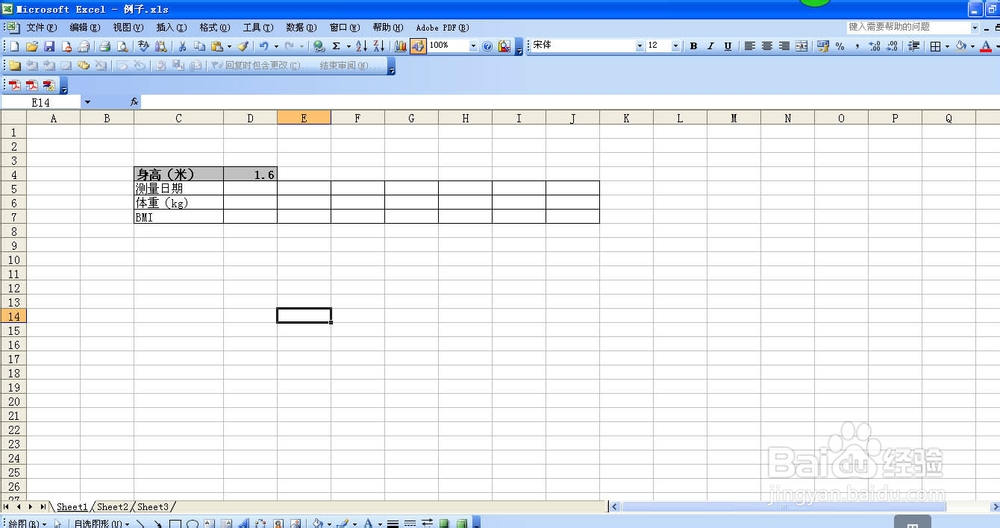1000x528 pixels.
Task: Open the Adobe PDF menu
Action: pyautogui.click(x=442, y=27)
